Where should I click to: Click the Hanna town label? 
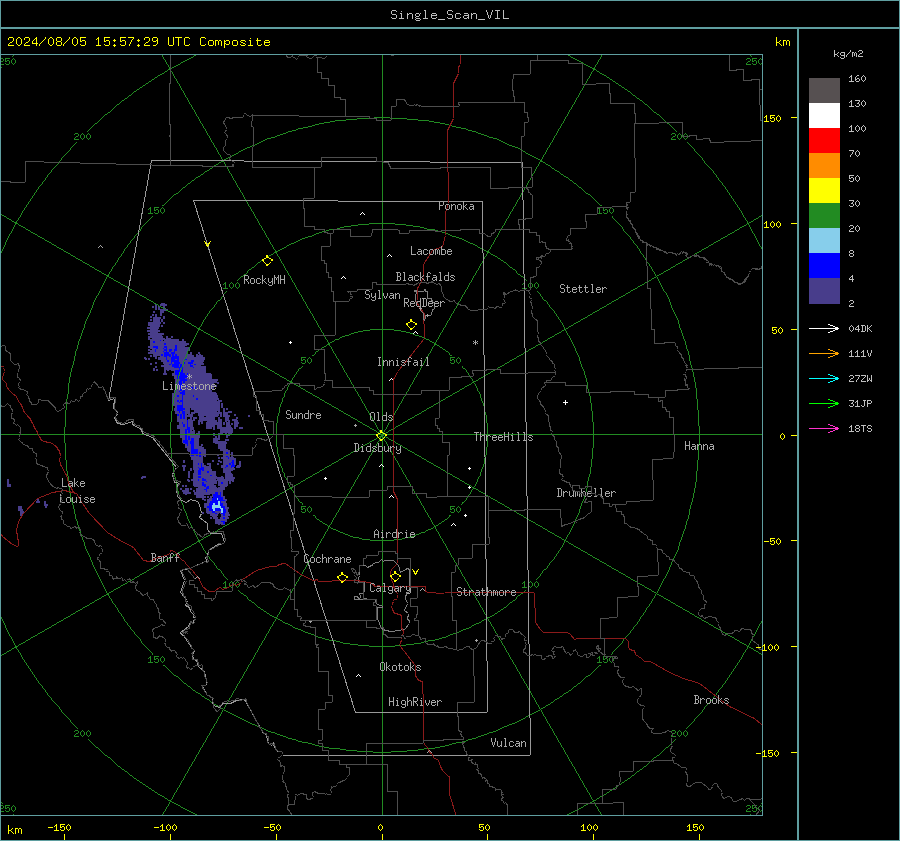699,446
